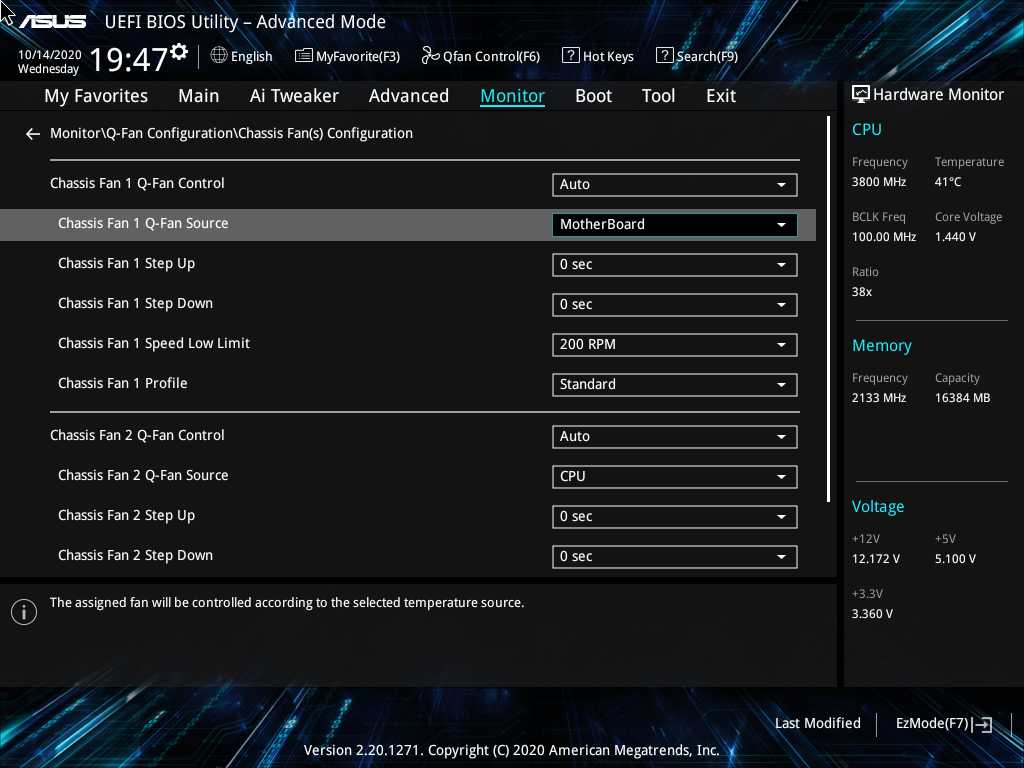Click the Hot Keys question mark icon
The width and height of the screenshot is (1024, 768).
570,56
